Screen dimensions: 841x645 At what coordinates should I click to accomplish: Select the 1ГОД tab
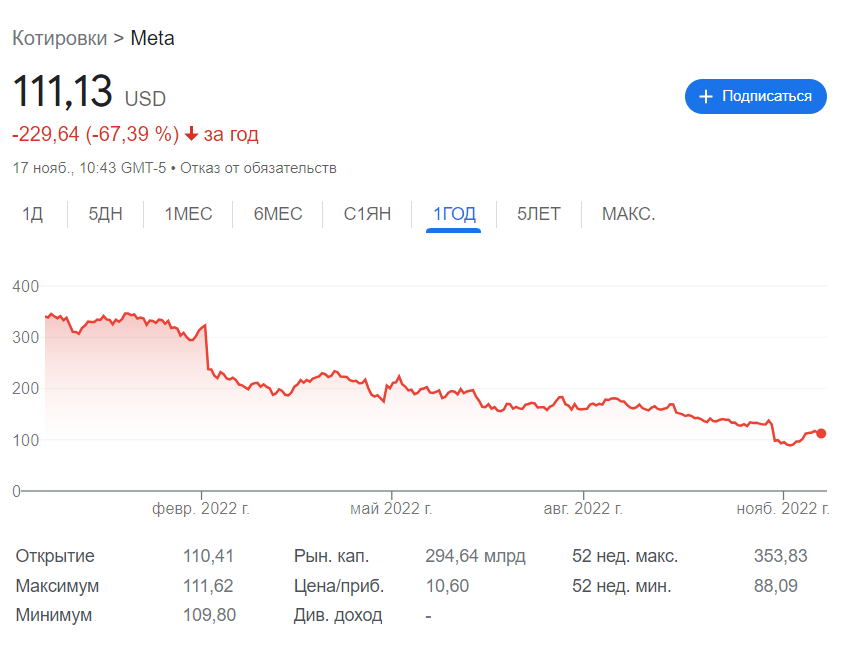(454, 214)
